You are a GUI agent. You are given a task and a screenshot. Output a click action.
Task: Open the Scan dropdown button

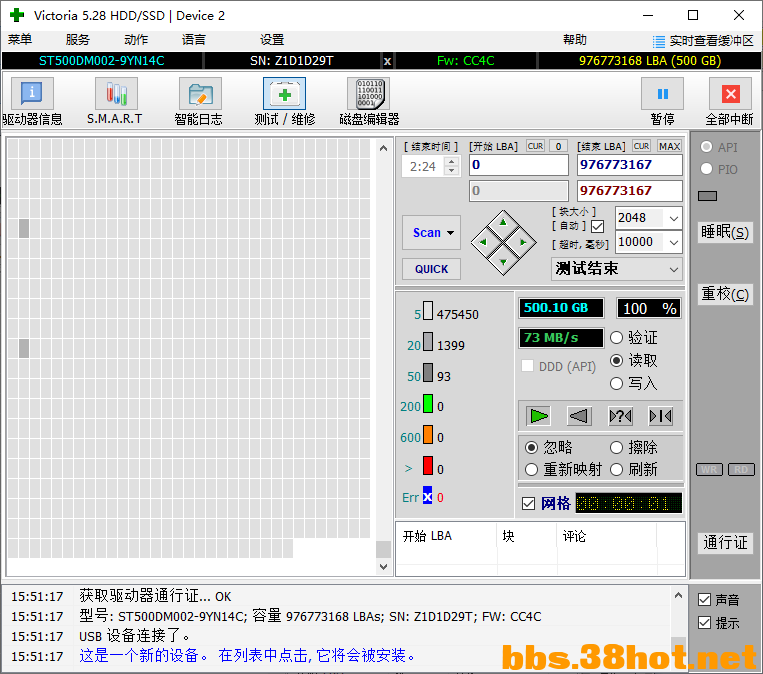432,233
